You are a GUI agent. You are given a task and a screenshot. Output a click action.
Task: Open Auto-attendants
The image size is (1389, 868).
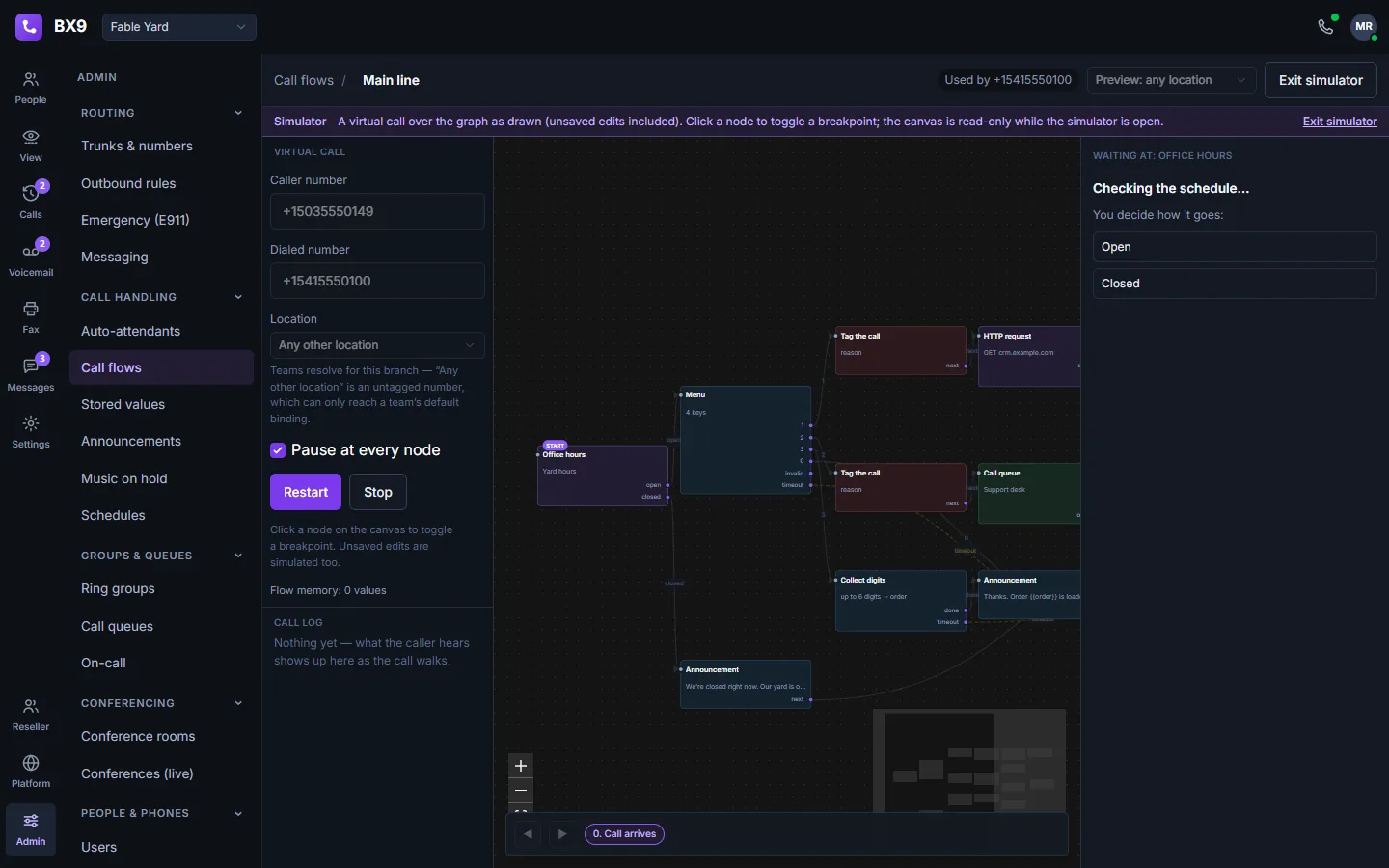[x=161, y=331]
